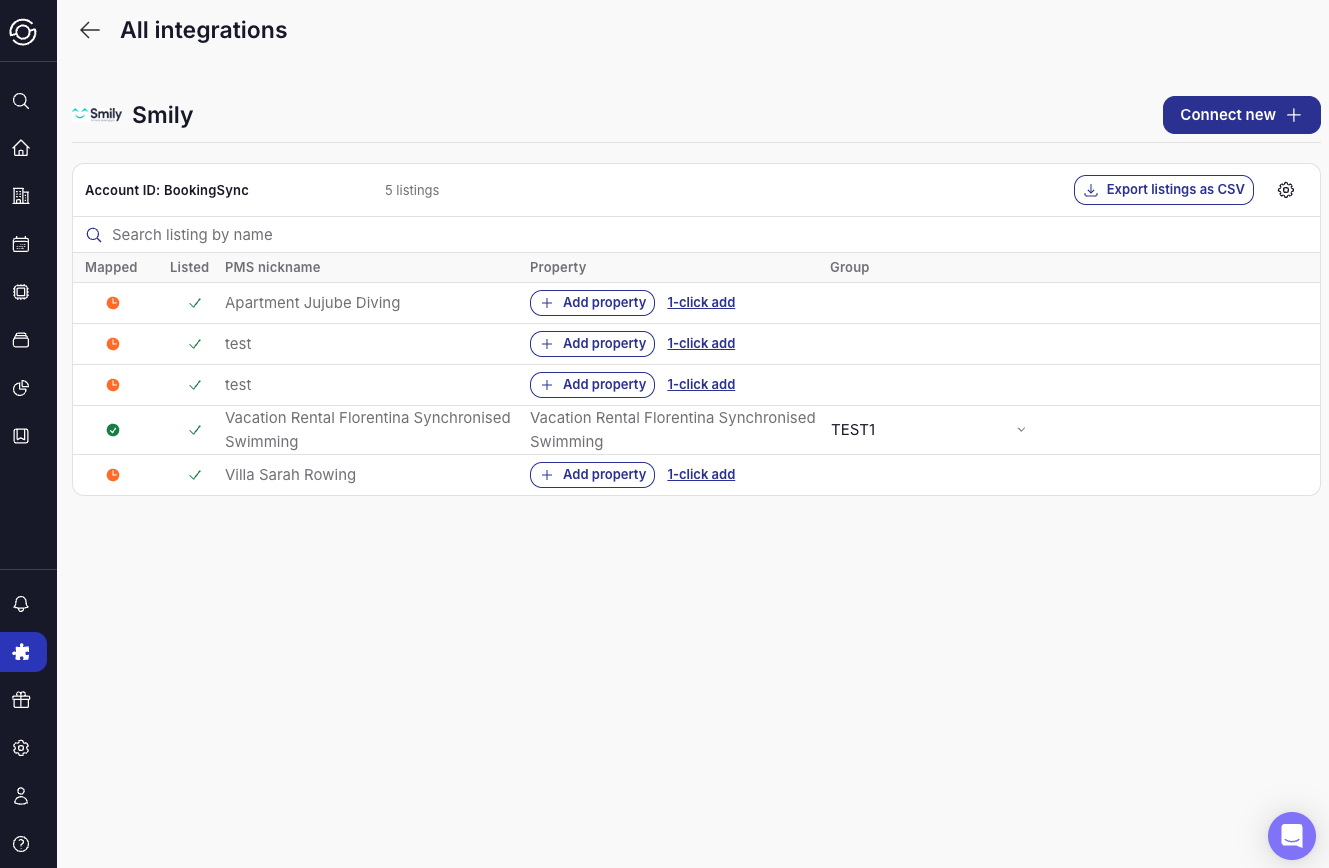Select the integrations puzzle piece menu item
This screenshot has width=1329, height=868.
click(x=21, y=652)
